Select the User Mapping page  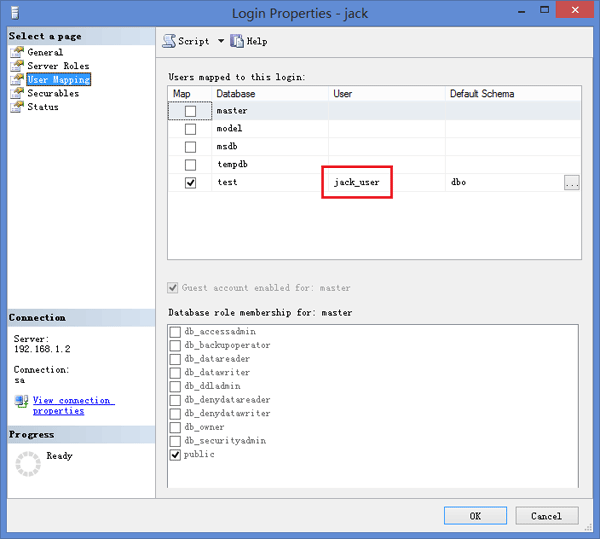tap(59, 79)
